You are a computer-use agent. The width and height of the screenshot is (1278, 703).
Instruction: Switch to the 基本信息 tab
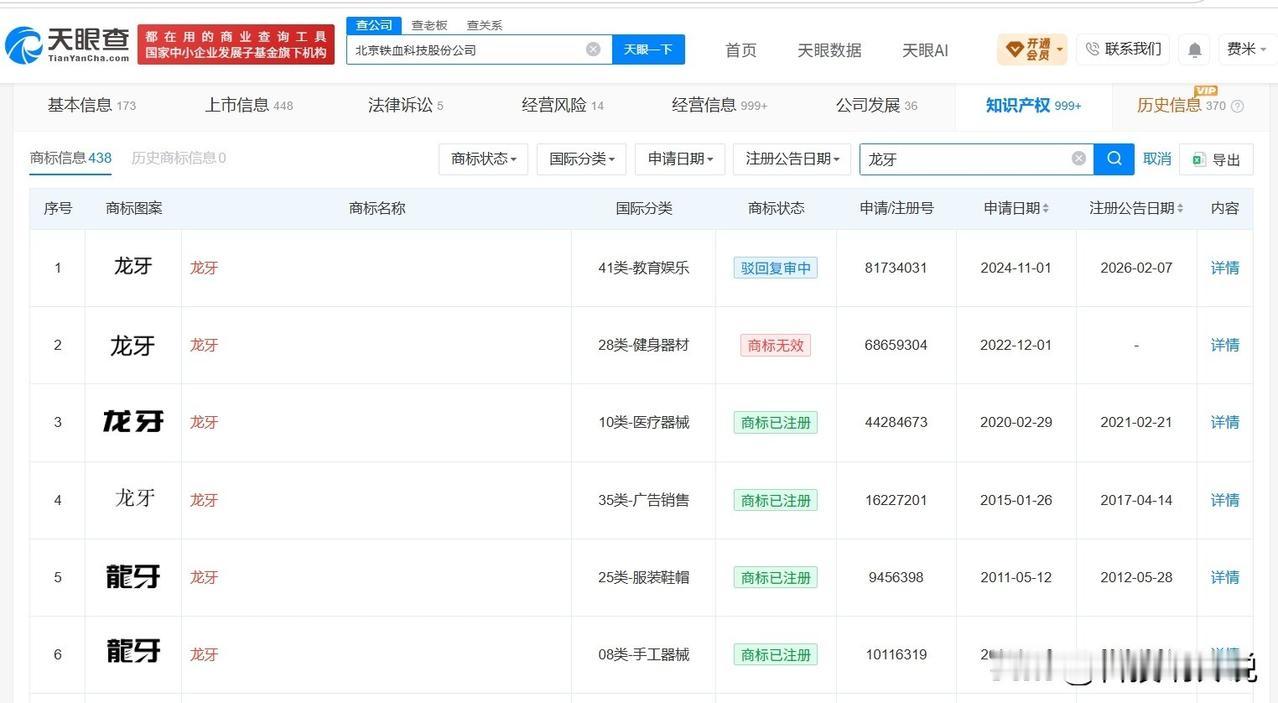91,105
